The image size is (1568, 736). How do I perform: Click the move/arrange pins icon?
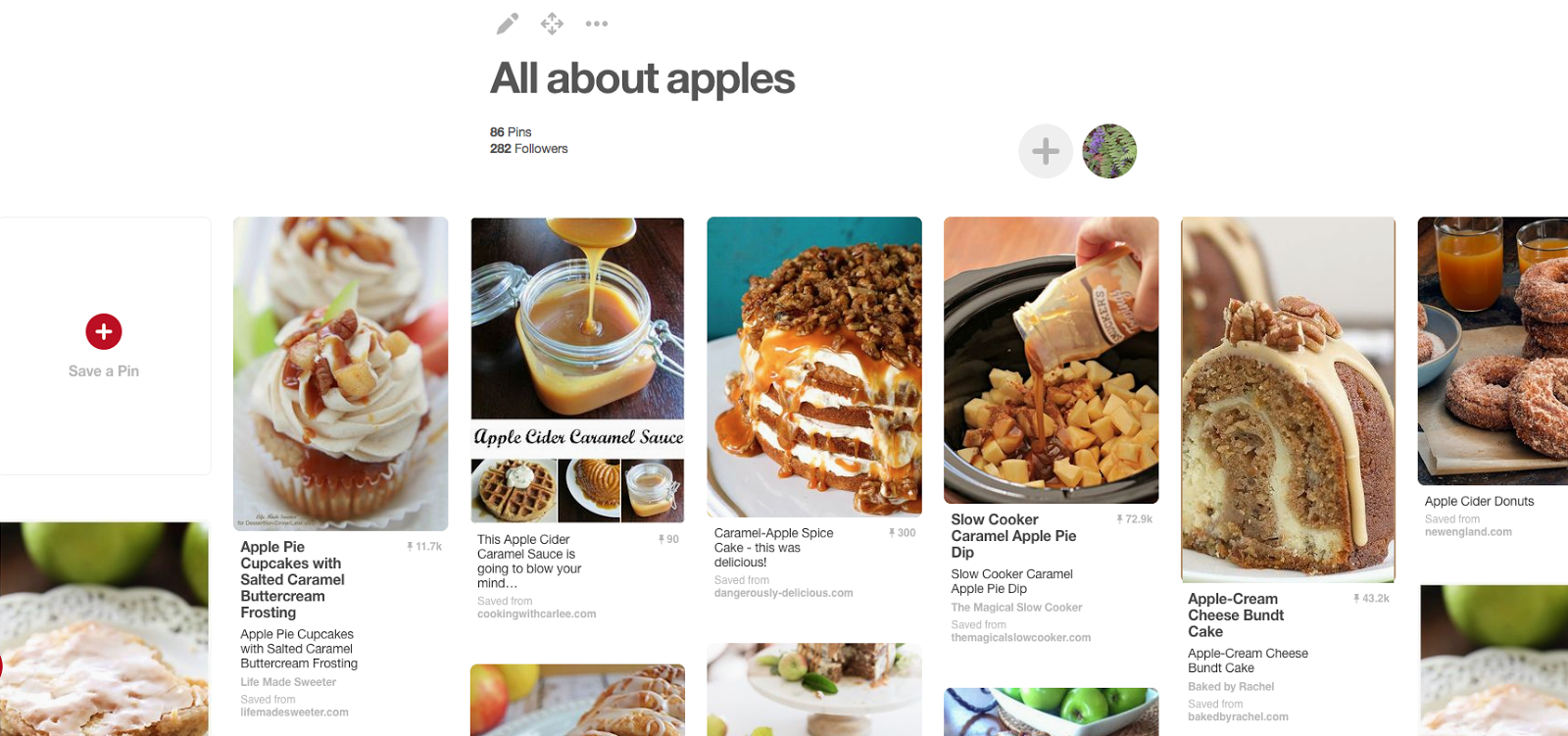tap(552, 24)
